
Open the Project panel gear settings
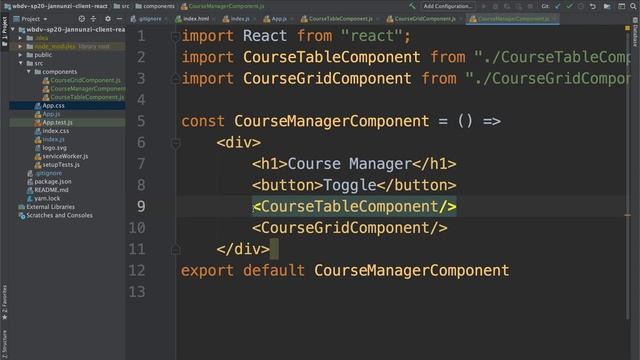(x=108, y=19)
